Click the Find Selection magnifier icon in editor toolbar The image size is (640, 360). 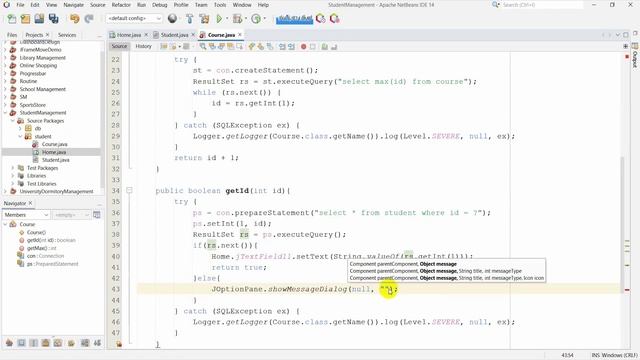203,47
